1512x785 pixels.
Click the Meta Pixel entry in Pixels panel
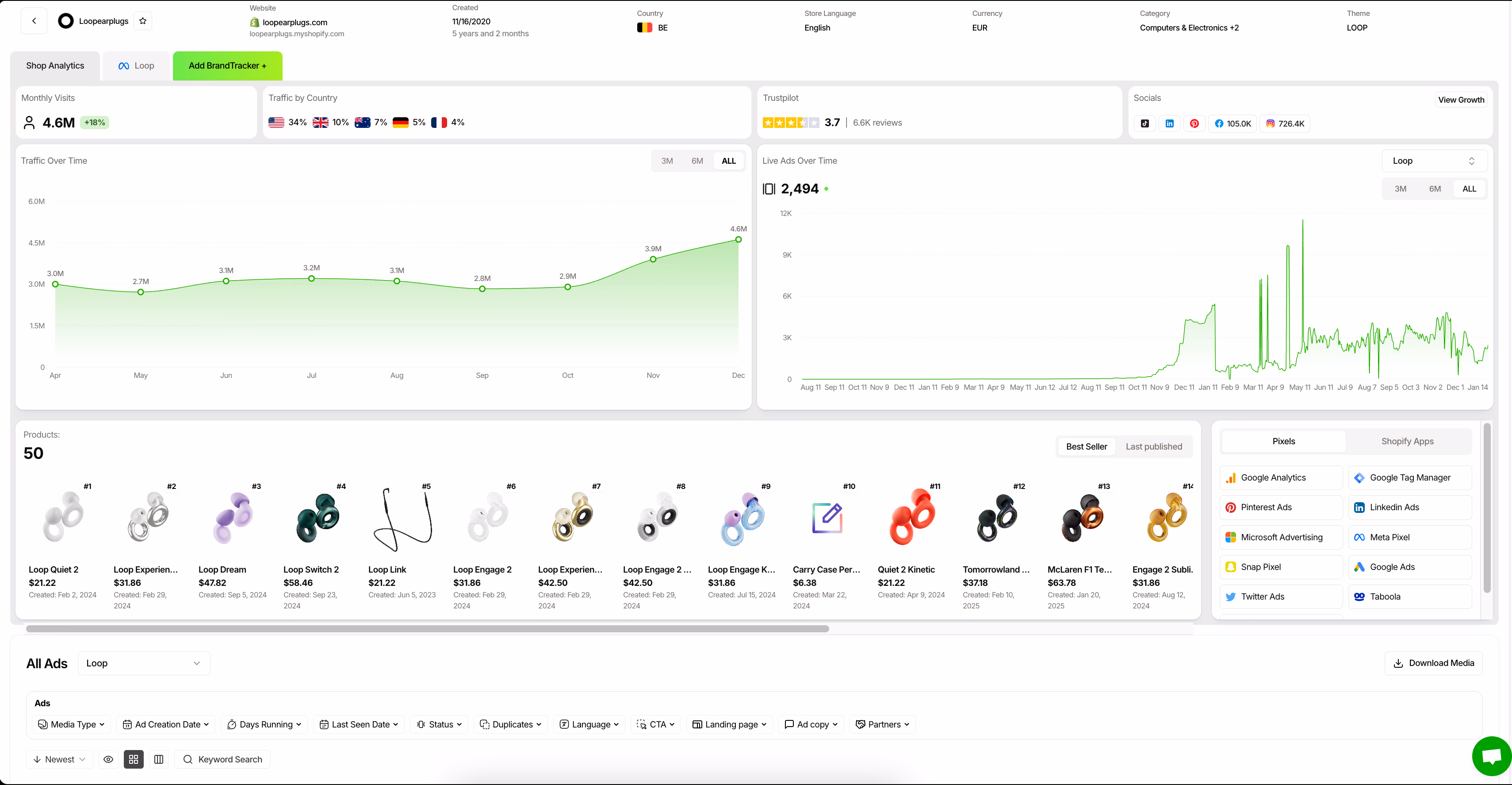[1410, 537]
